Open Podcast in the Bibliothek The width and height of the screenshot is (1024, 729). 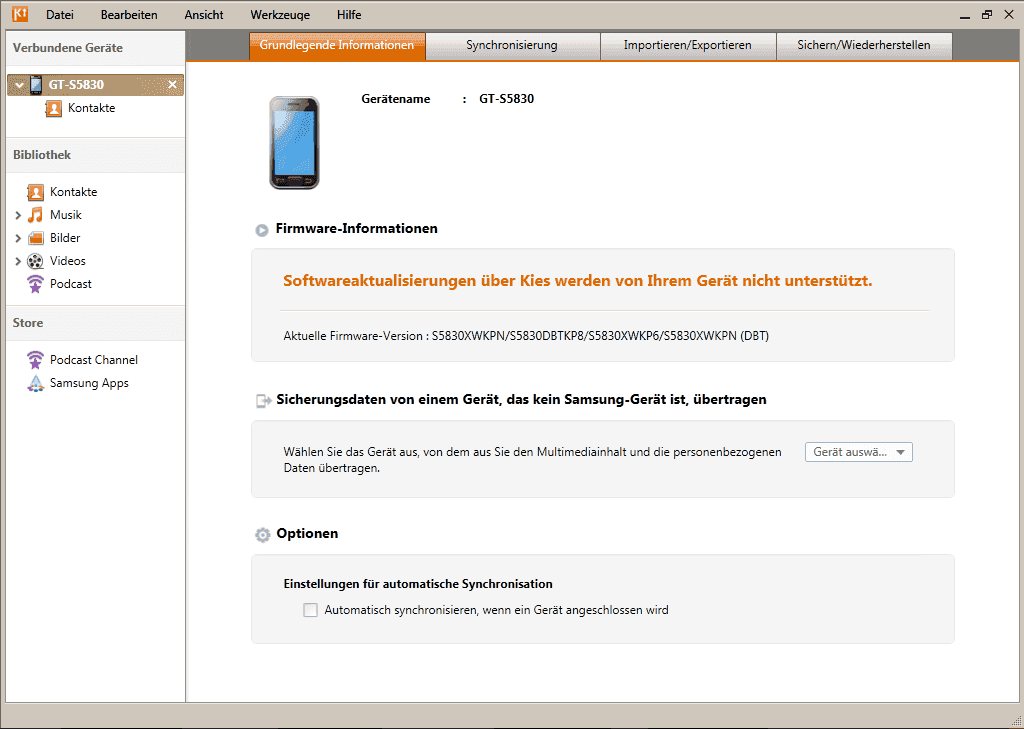tap(71, 284)
